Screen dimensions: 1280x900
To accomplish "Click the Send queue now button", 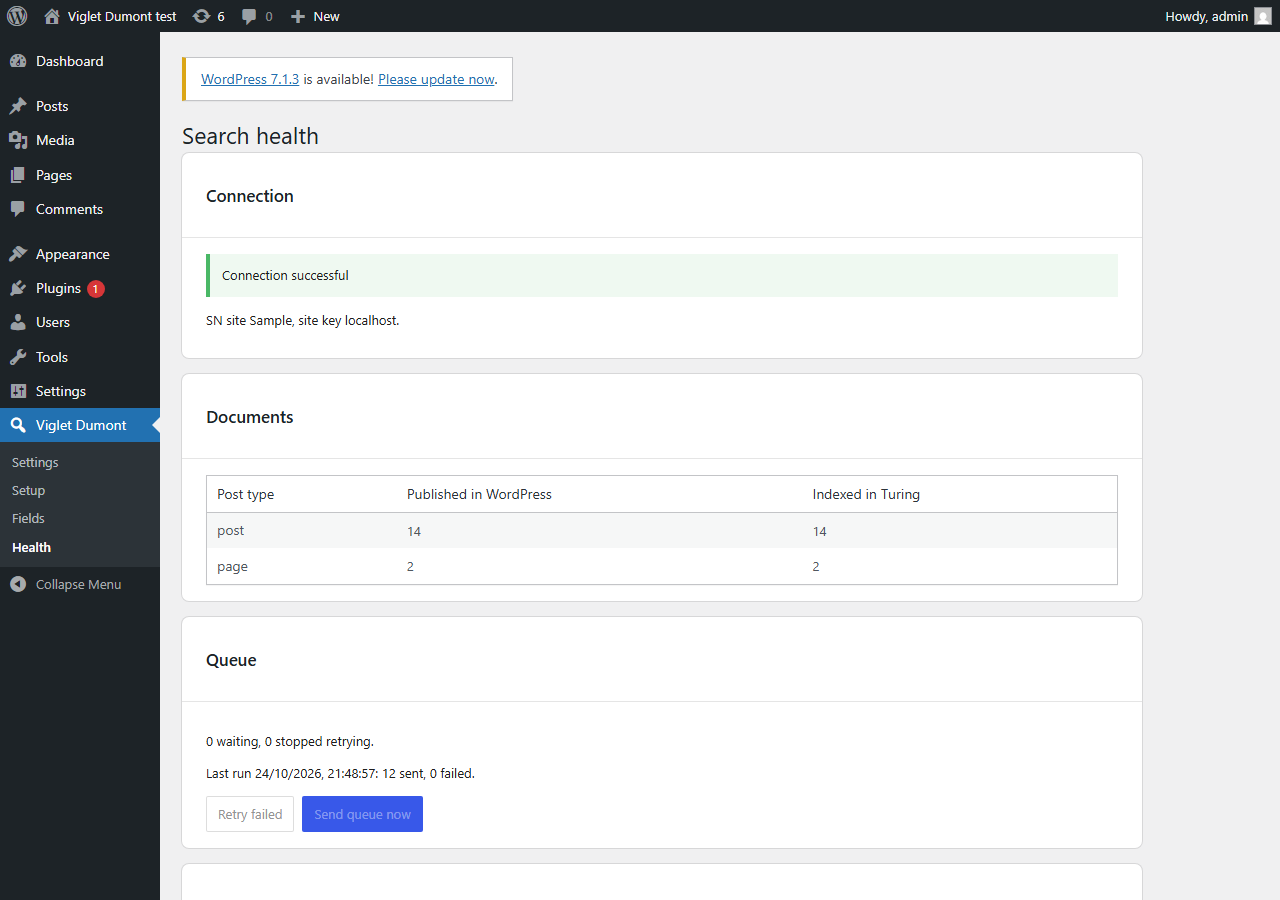I will 362,814.
